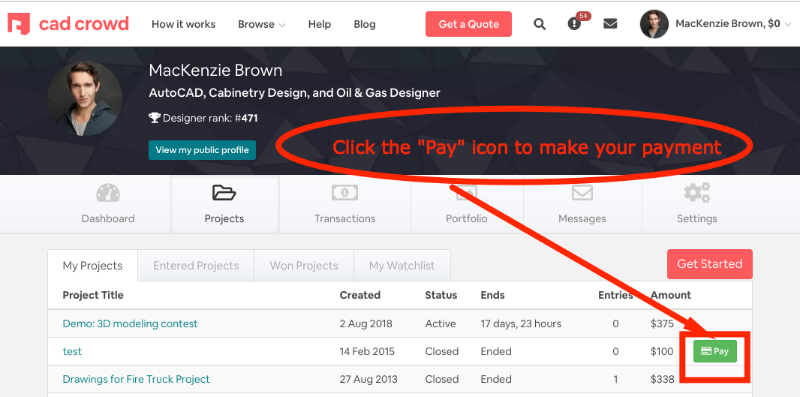Click the trophy icon beside Designer rank
This screenshot has height=397, width=800.
click(155, 118)
